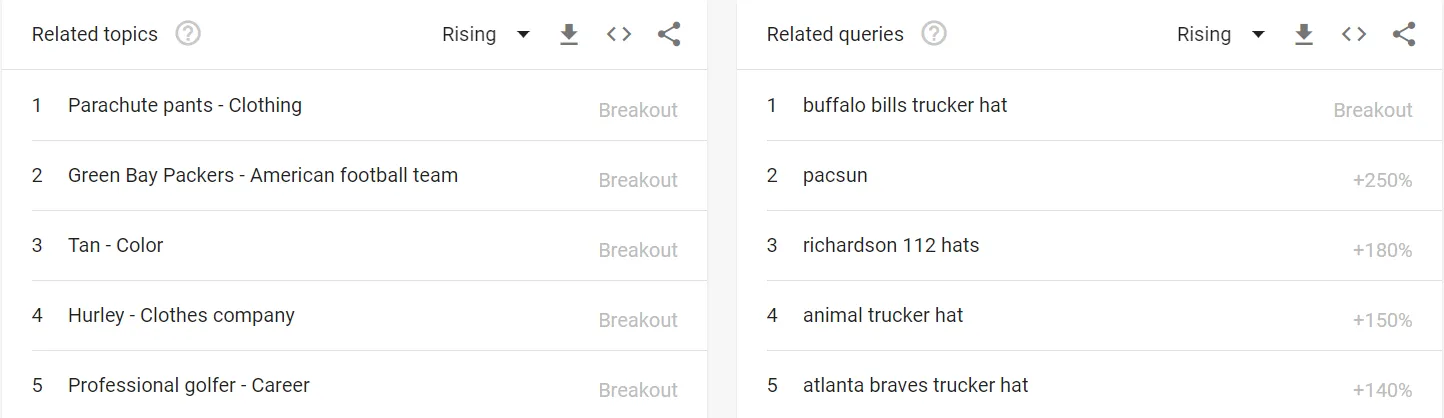1444x418 pixels.
Task: Select the pacsun query
Action: tap(1090, 176)
